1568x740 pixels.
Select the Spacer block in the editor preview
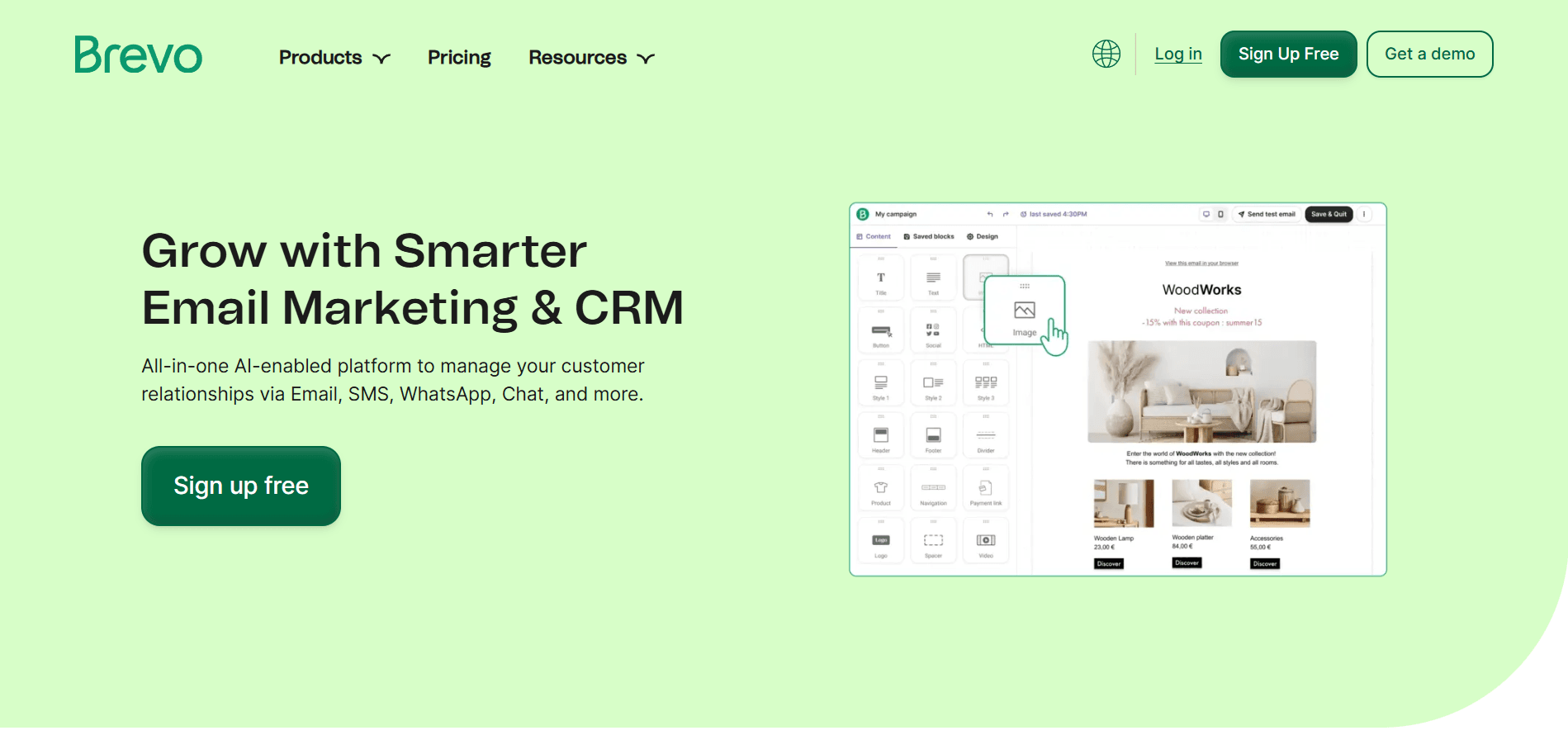pyautogui.click(x=933, y=541)
